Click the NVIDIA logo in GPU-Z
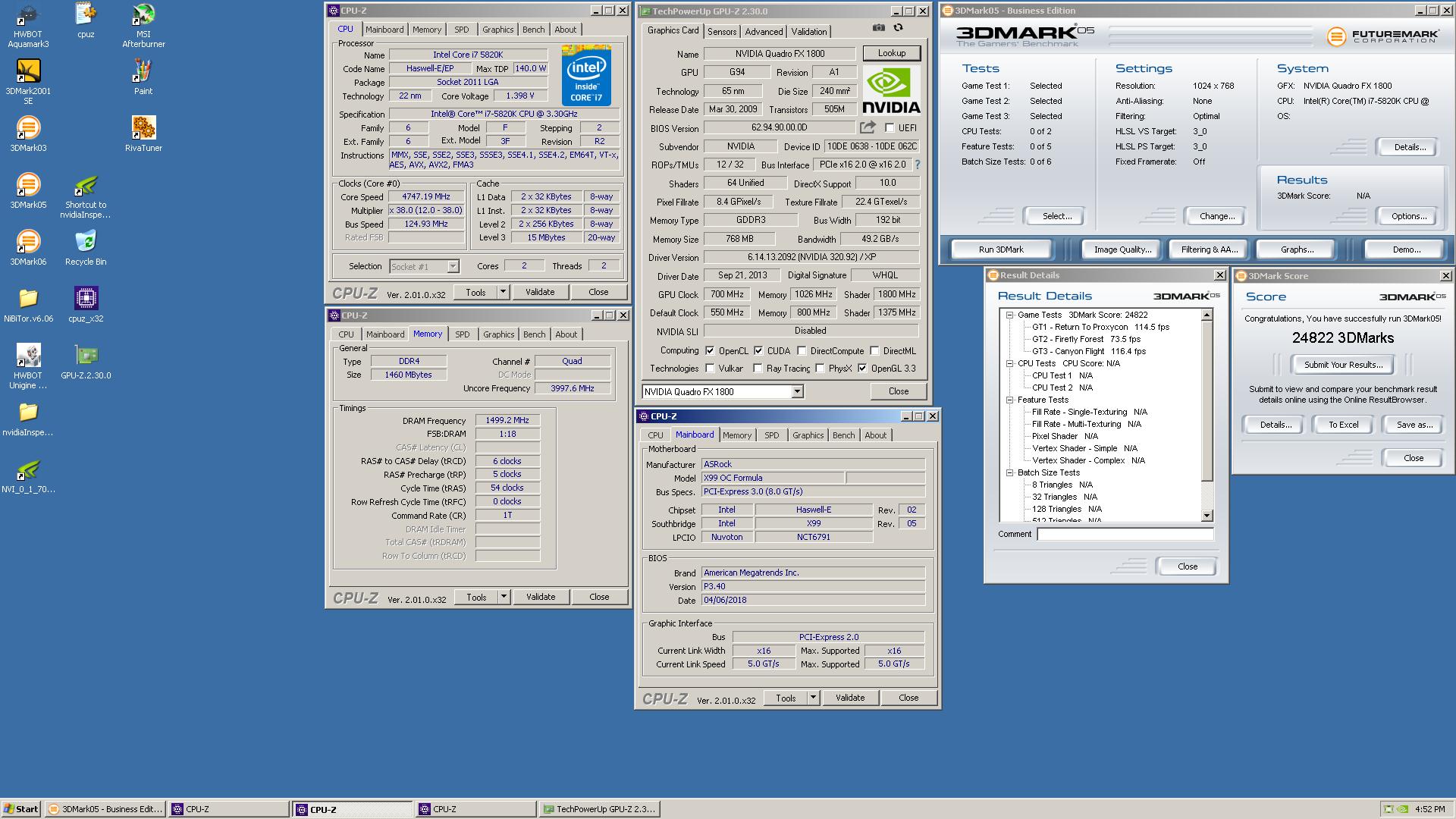Screen dimensions: 1456x819 coord(891,89)
